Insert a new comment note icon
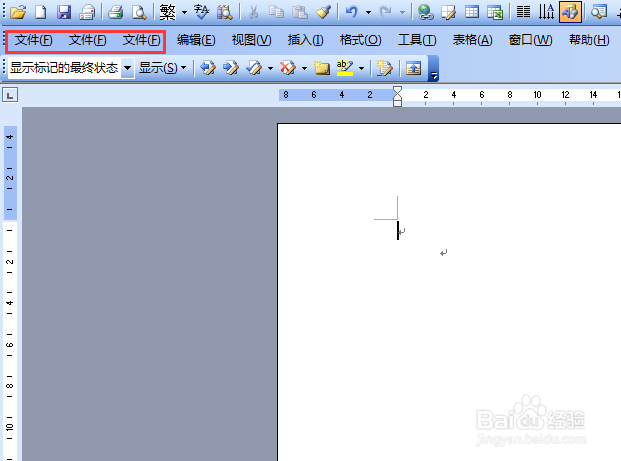Viewport: 621px width, 461px height. (x=322, y=68)
